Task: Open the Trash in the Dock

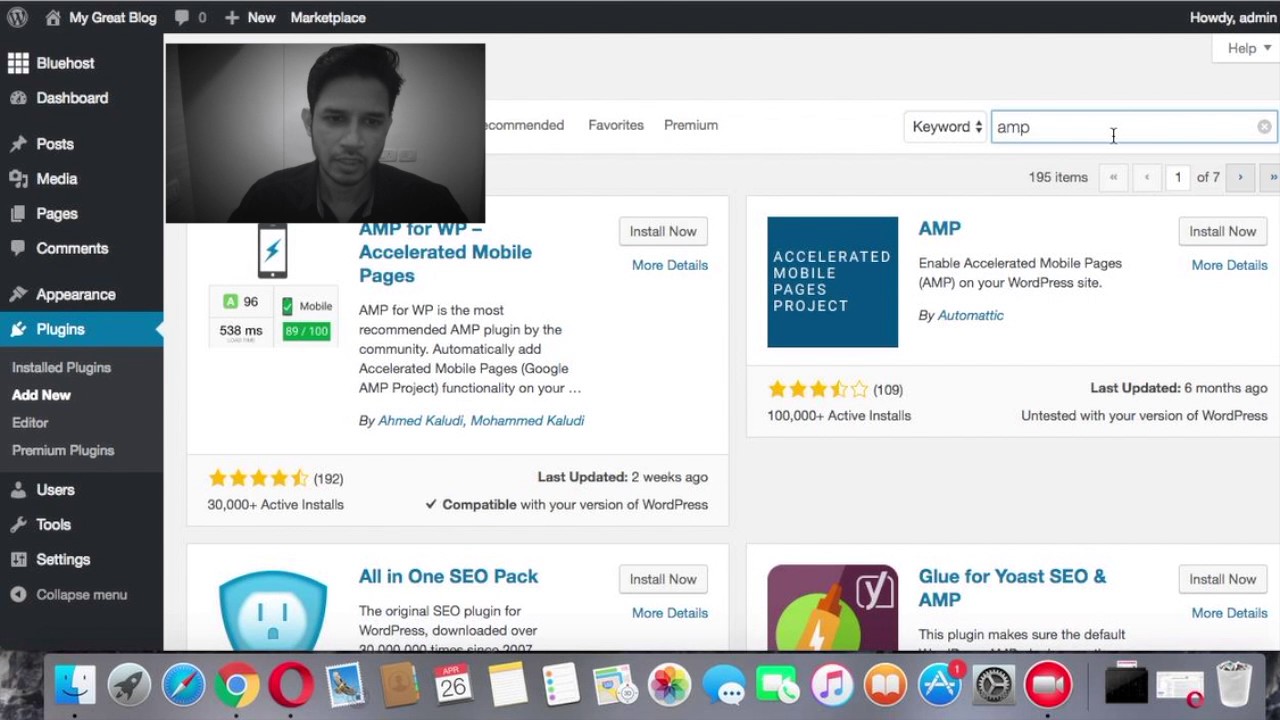Action: pos(1235,686)
